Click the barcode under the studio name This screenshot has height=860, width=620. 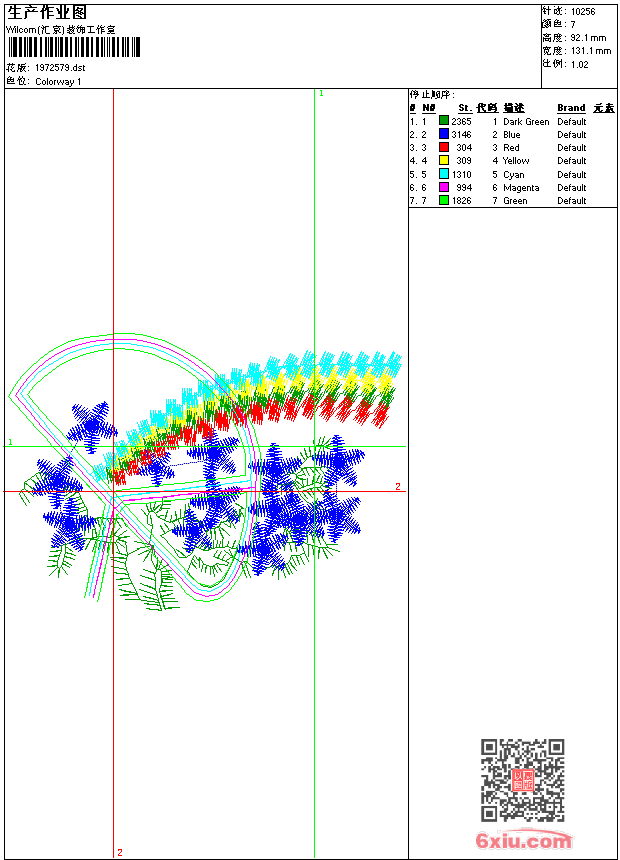(74, 47)
